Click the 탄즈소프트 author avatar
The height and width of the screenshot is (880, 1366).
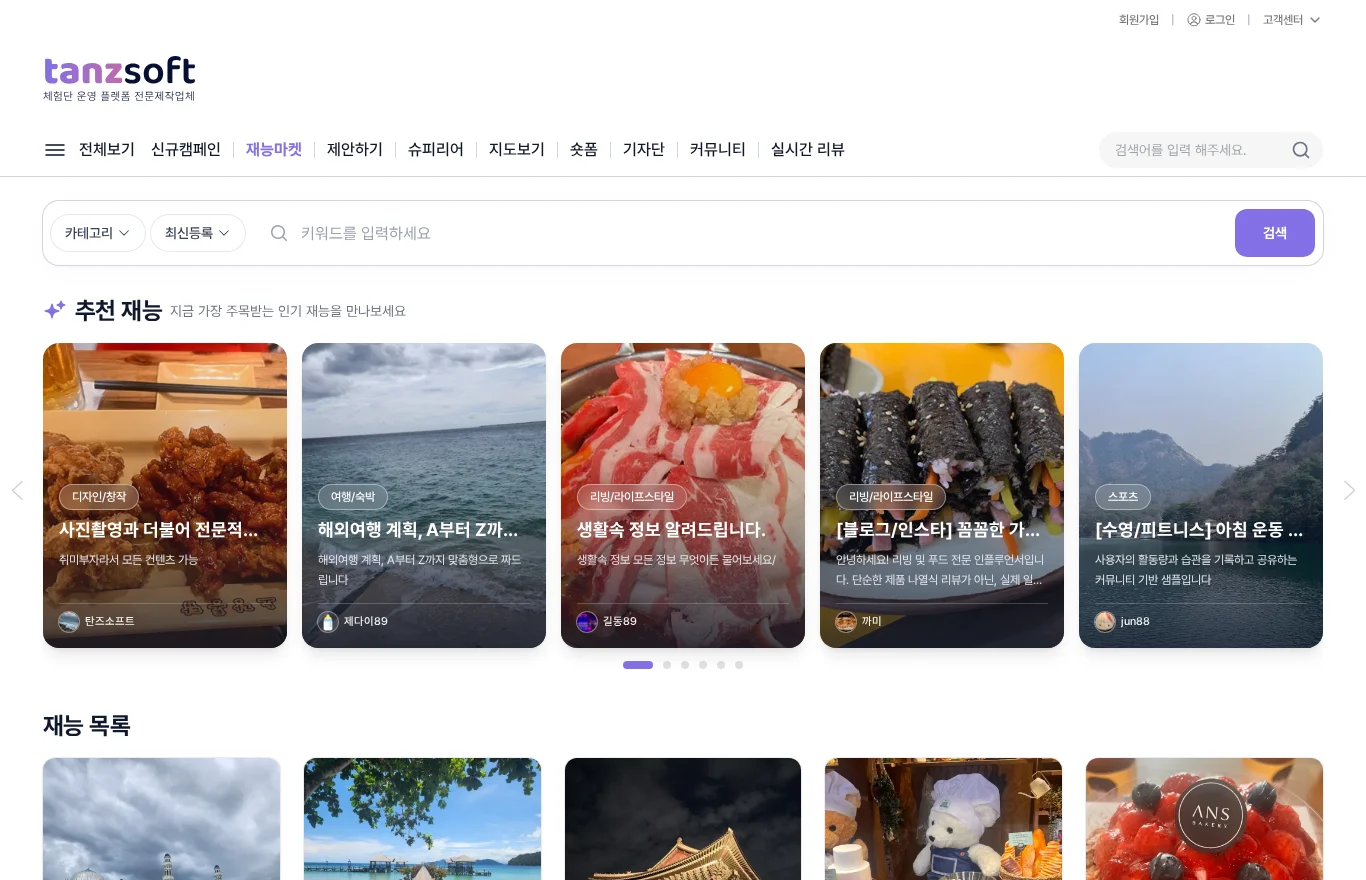pos(69,621)
